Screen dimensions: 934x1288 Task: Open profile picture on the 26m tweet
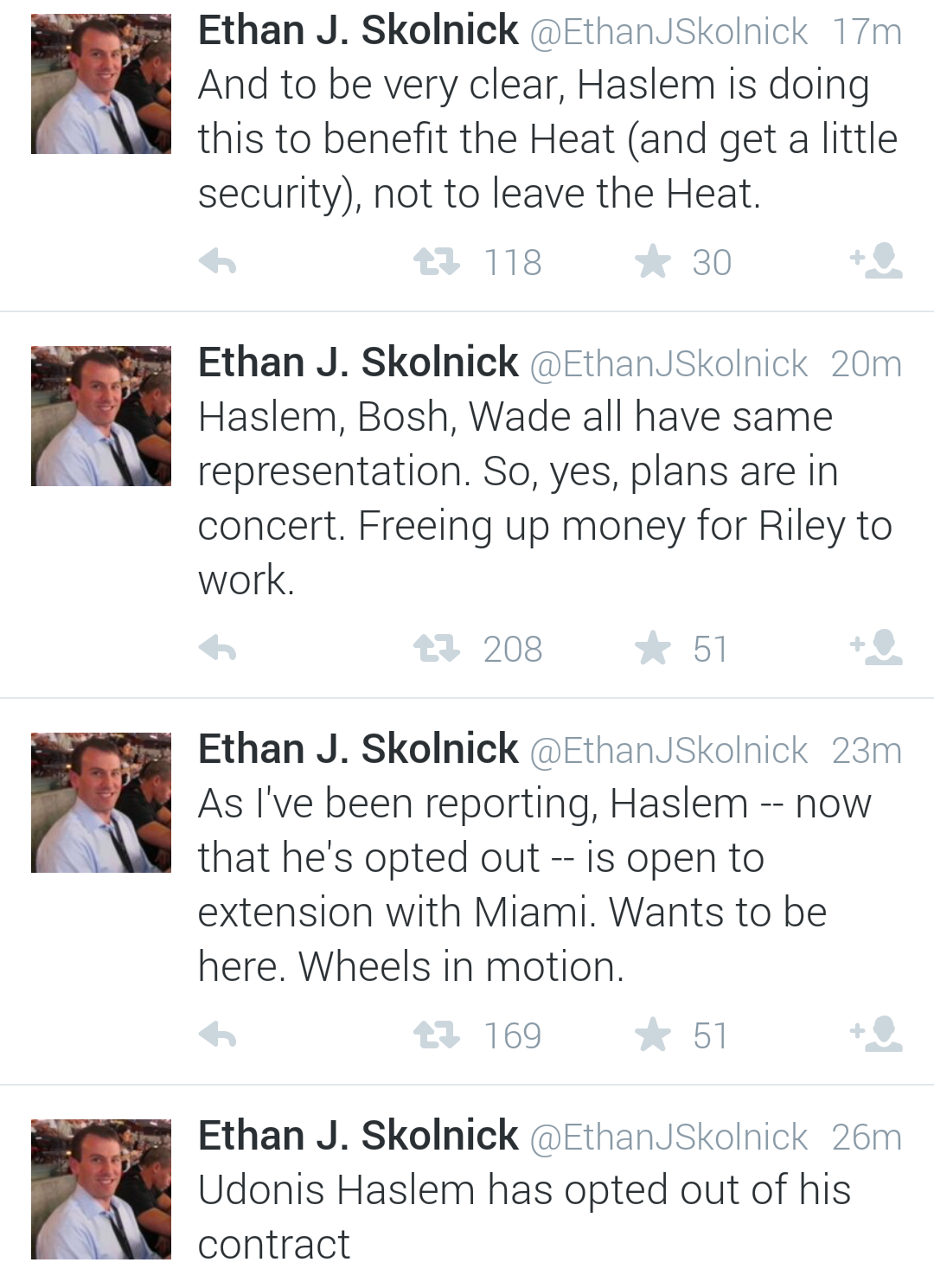click(x=101, y=1189)
